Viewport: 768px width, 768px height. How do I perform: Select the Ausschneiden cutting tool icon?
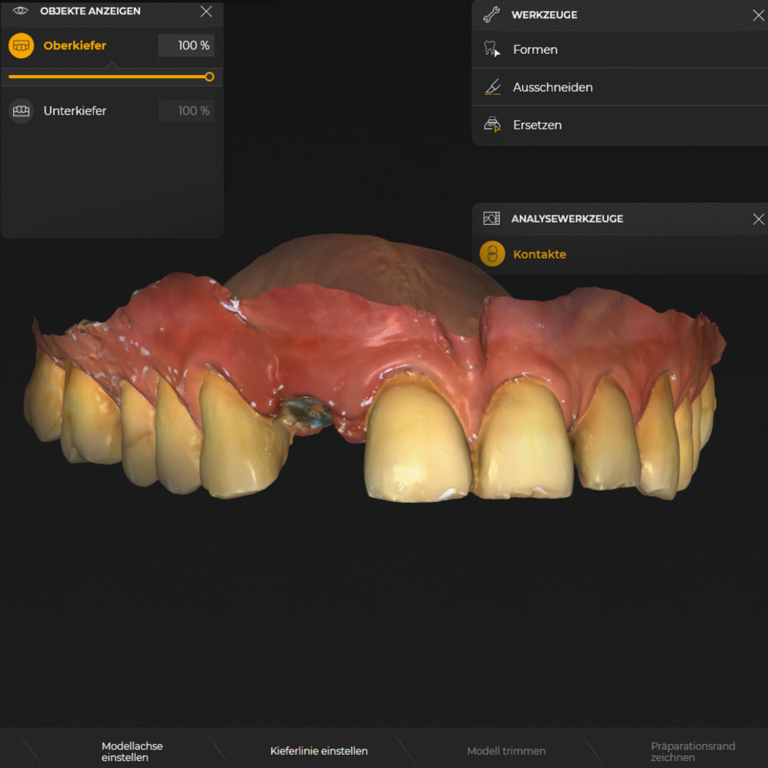point(492,87)
